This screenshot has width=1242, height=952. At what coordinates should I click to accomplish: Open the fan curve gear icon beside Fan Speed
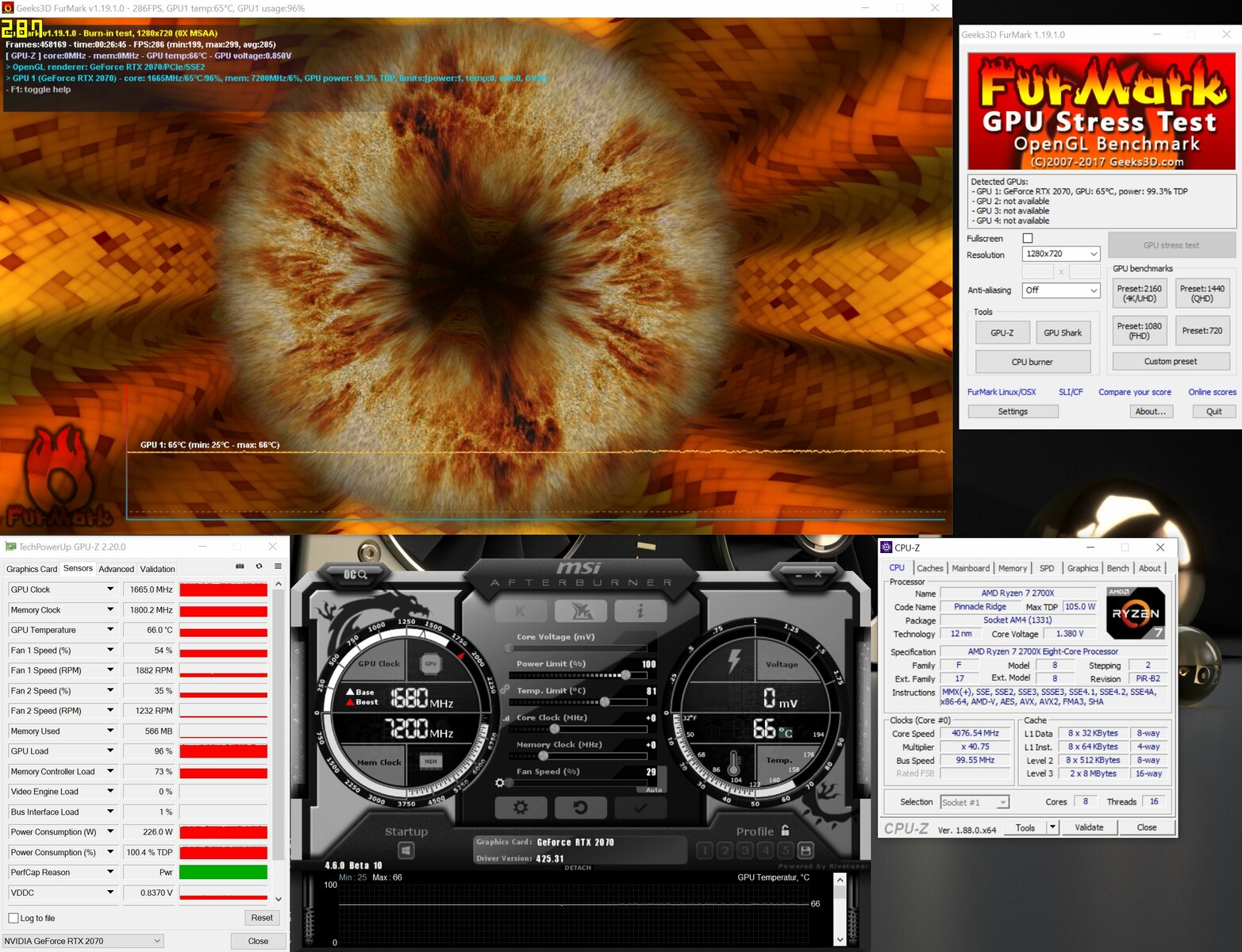point(500,782)
